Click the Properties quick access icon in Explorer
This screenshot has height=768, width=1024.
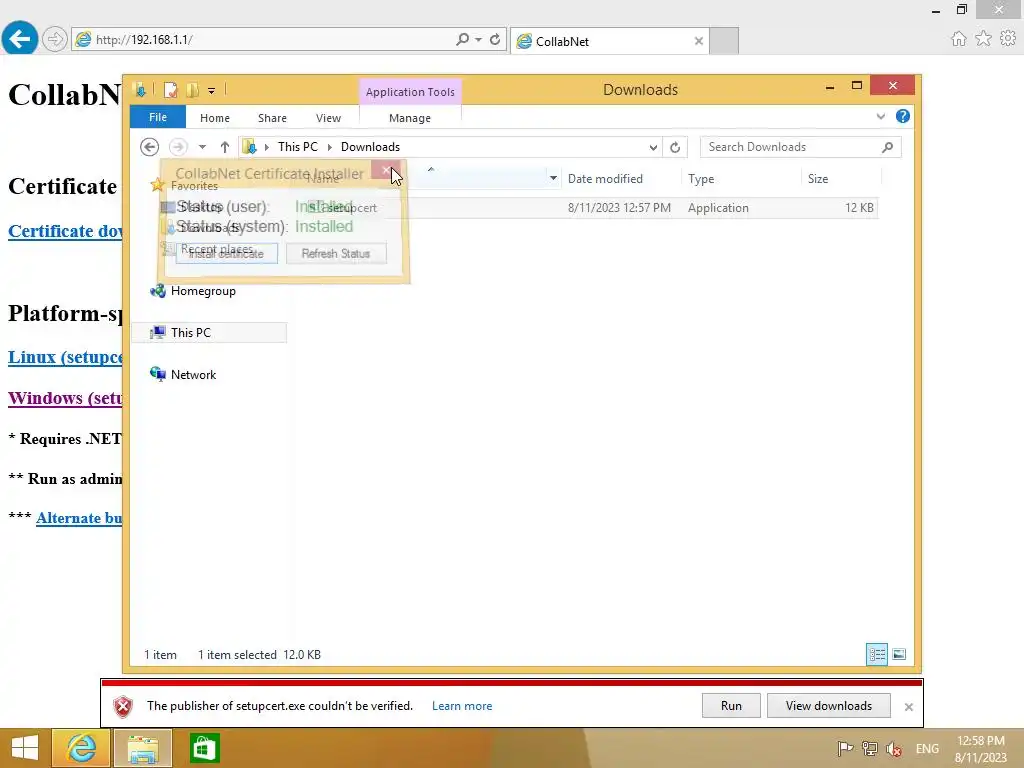(170, 90)
